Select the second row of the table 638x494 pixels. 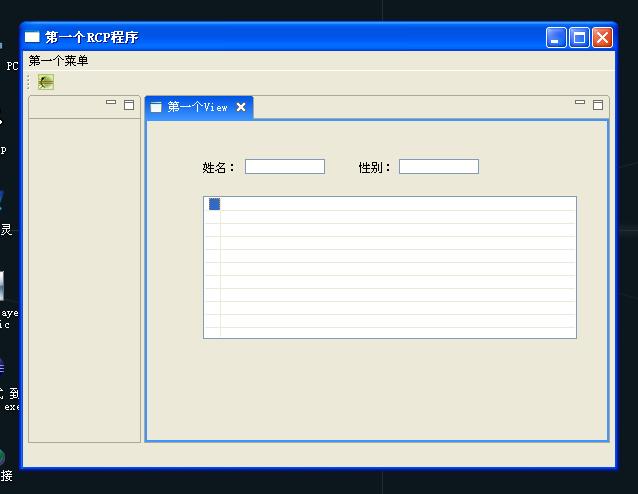click(390, 217)
